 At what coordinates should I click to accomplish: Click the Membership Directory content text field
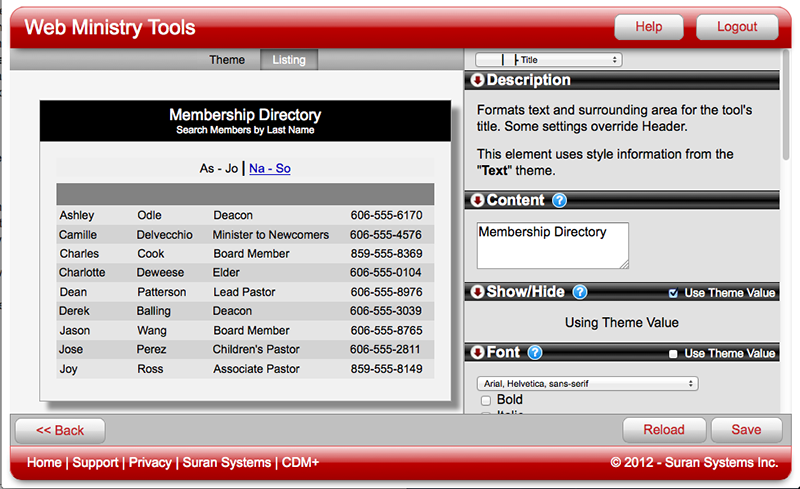point(552,245)
